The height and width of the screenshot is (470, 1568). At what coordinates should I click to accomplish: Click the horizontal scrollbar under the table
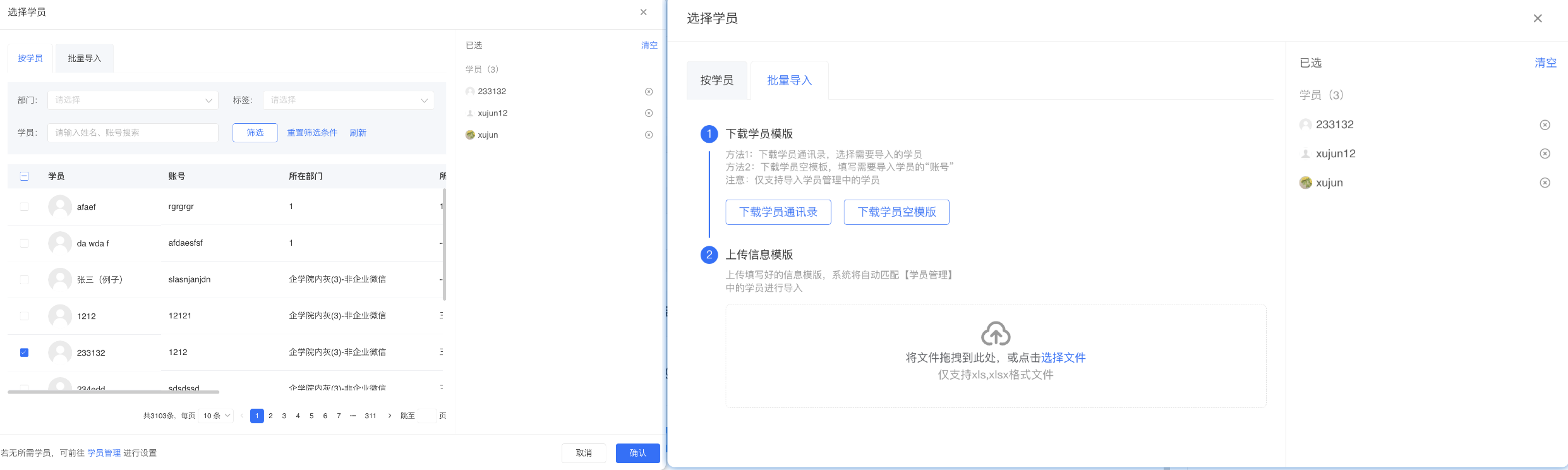[114, 392]
